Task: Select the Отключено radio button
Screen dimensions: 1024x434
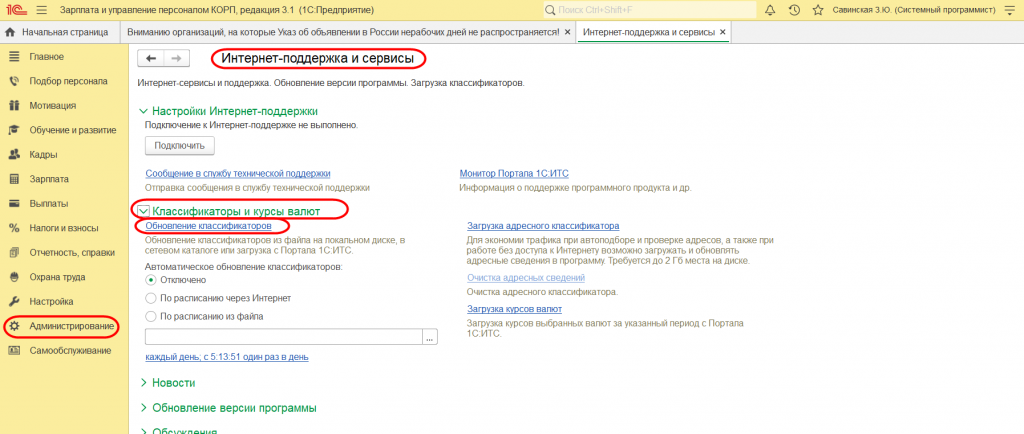Action: pyautogui.click(x=152, y=280)
